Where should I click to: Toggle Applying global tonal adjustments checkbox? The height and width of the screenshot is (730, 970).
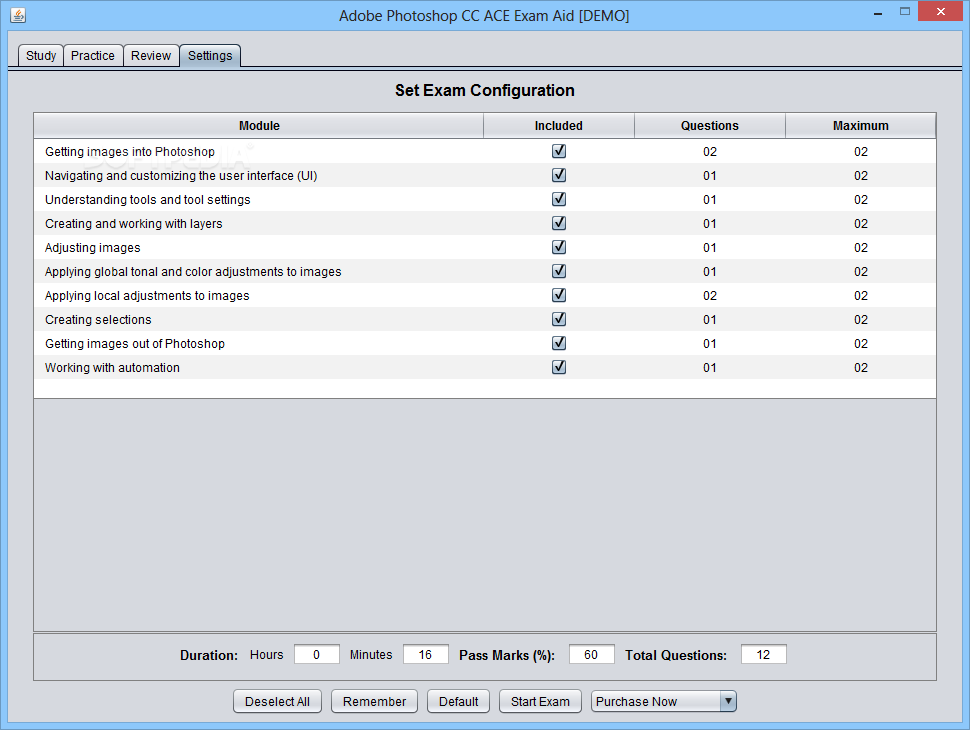tap(559, 271)
